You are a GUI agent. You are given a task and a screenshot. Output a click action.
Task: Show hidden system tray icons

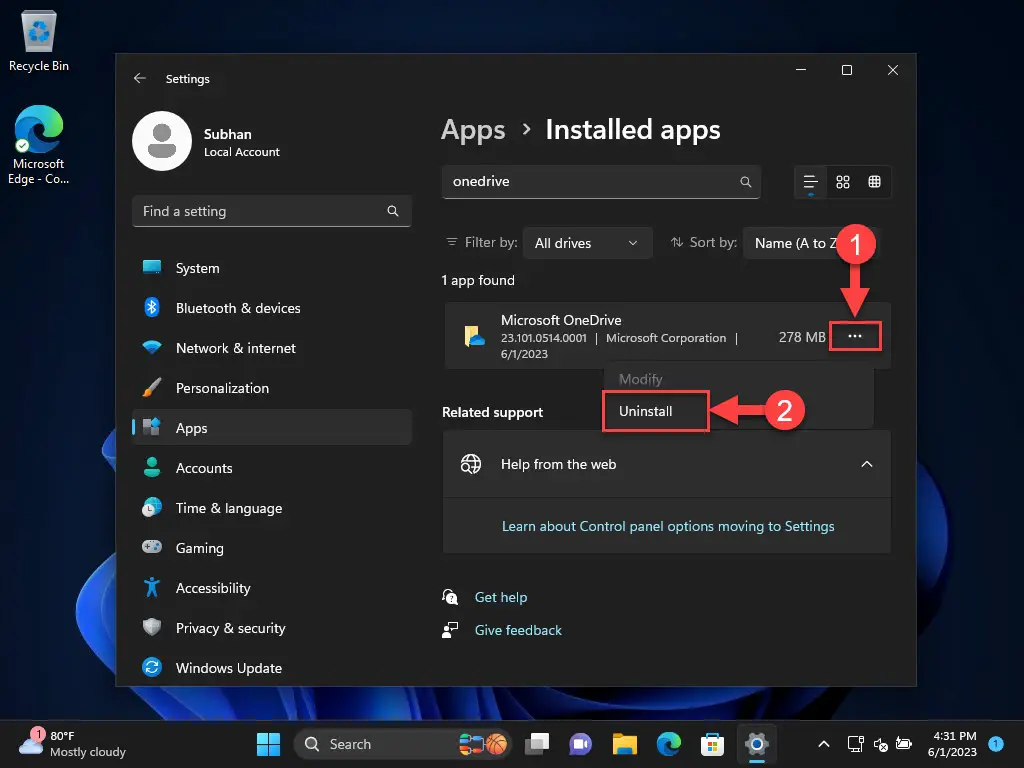(x=824, y=744)
